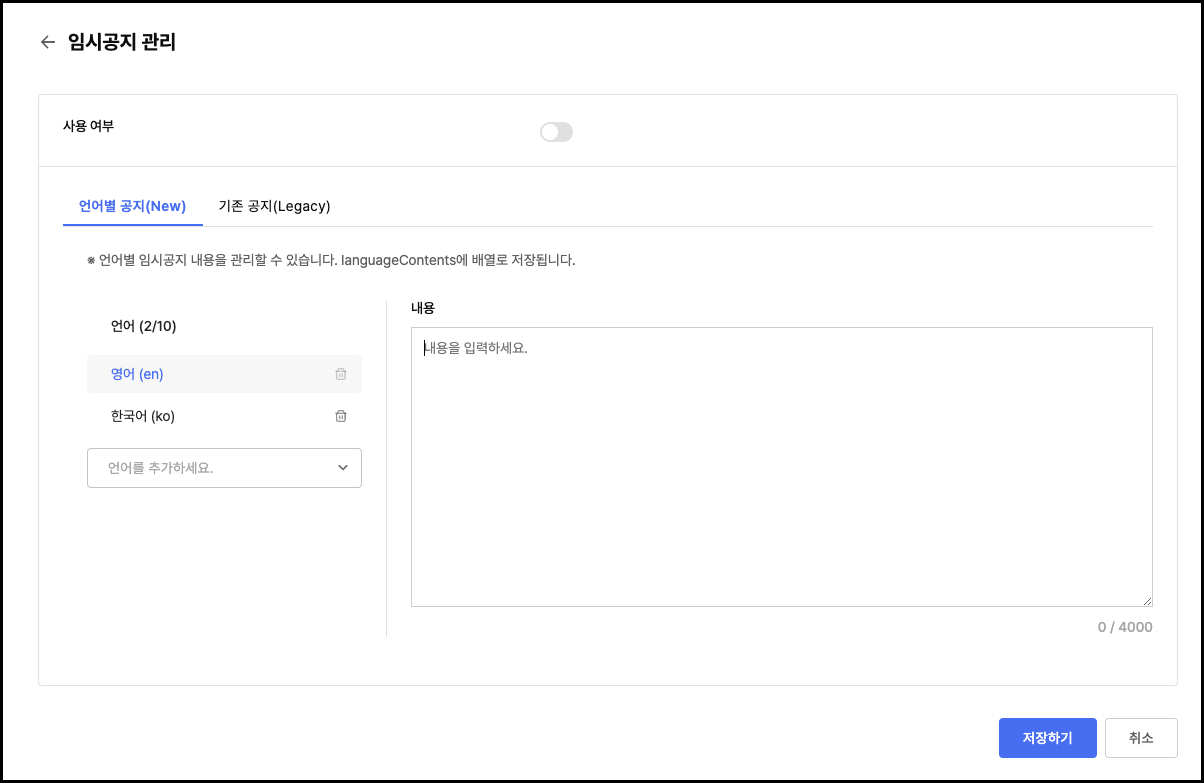Select 한국어 (ko) in the language list
Viewport: 1204px width, 783px height.
point(144,416)
